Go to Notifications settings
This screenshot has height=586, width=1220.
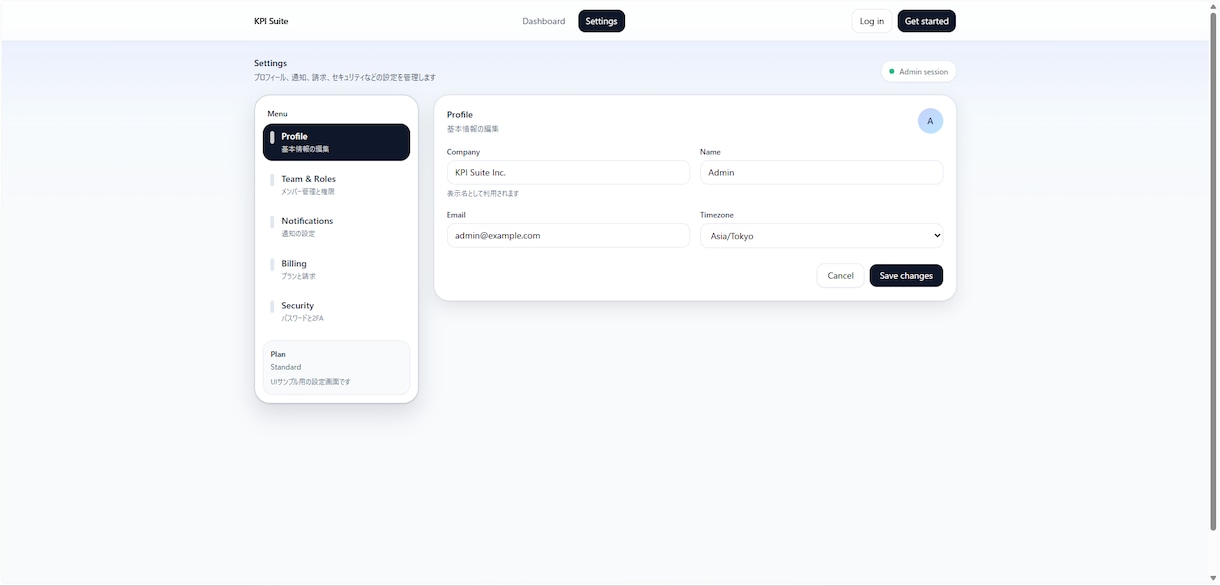click(336, 226)
